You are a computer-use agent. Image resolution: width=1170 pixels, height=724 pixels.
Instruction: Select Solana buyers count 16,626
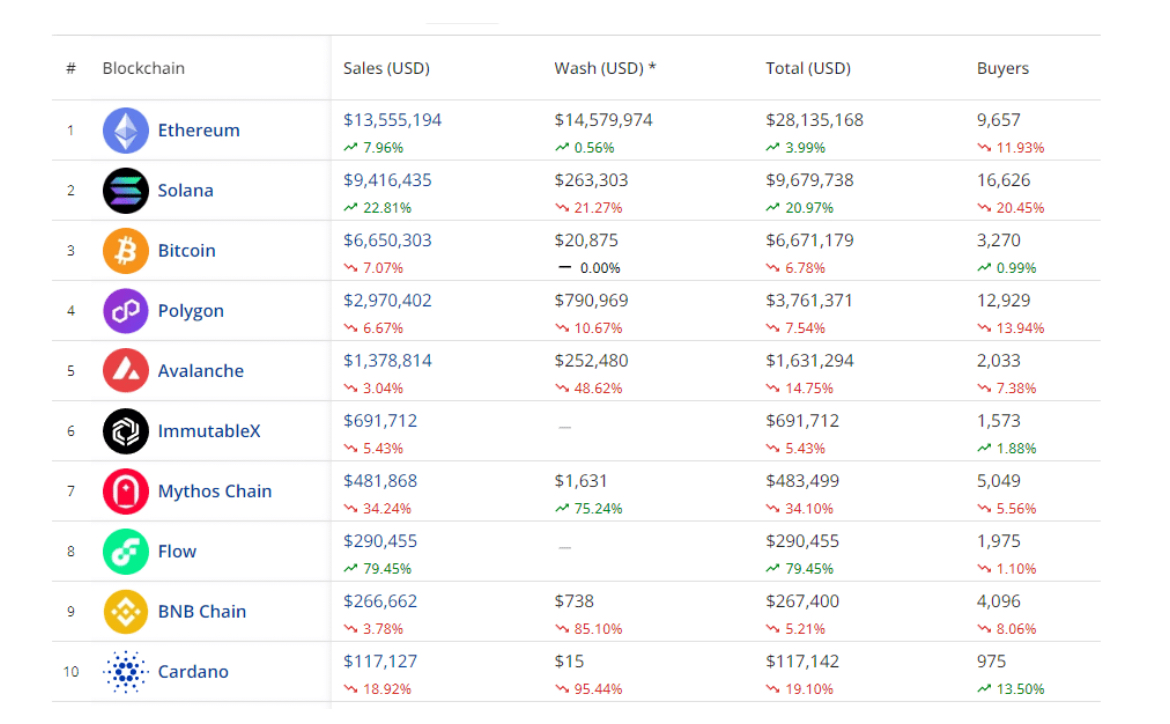[1004, 181]
